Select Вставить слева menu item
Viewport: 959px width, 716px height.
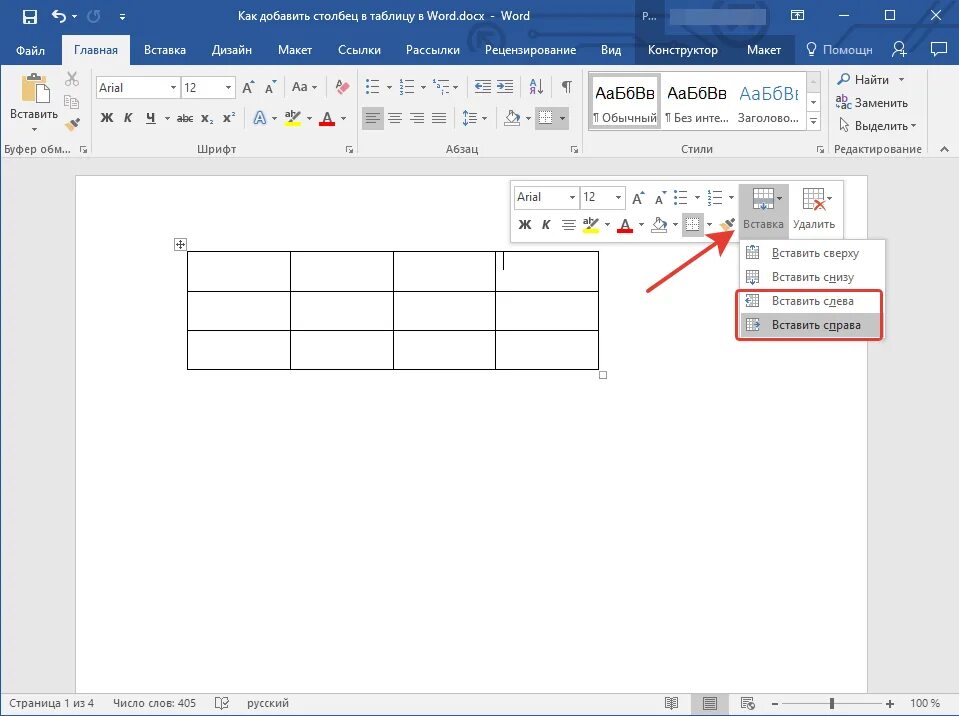(x=810, y=301)
